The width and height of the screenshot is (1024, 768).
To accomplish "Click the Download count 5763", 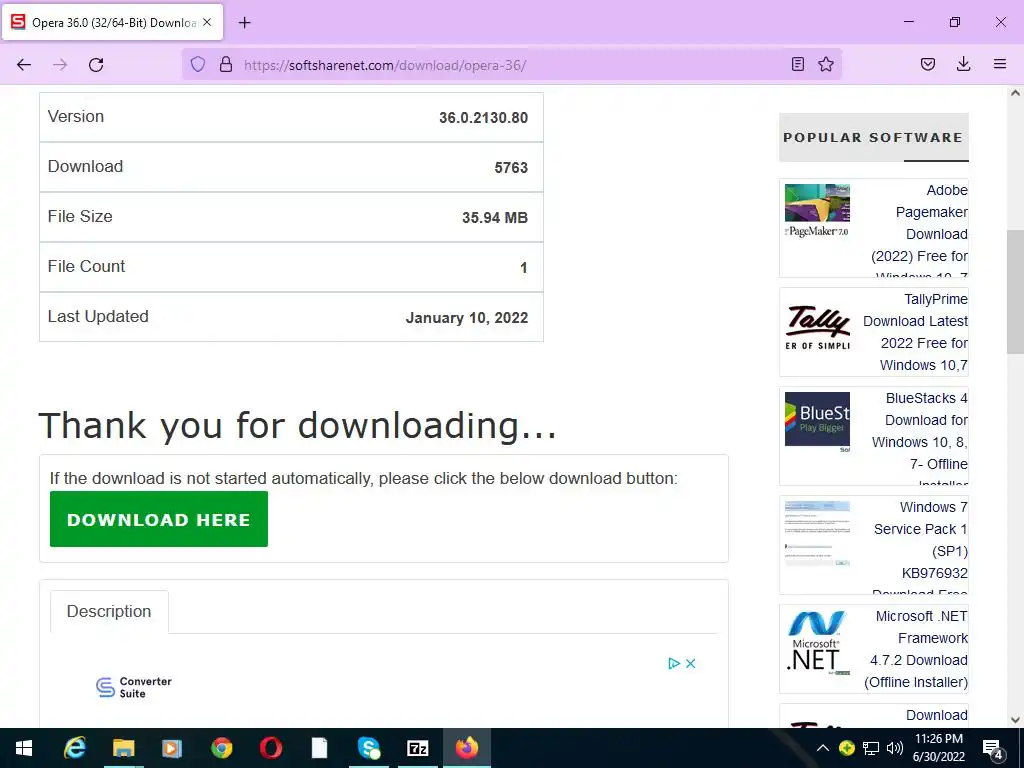I will pos(511,168).
